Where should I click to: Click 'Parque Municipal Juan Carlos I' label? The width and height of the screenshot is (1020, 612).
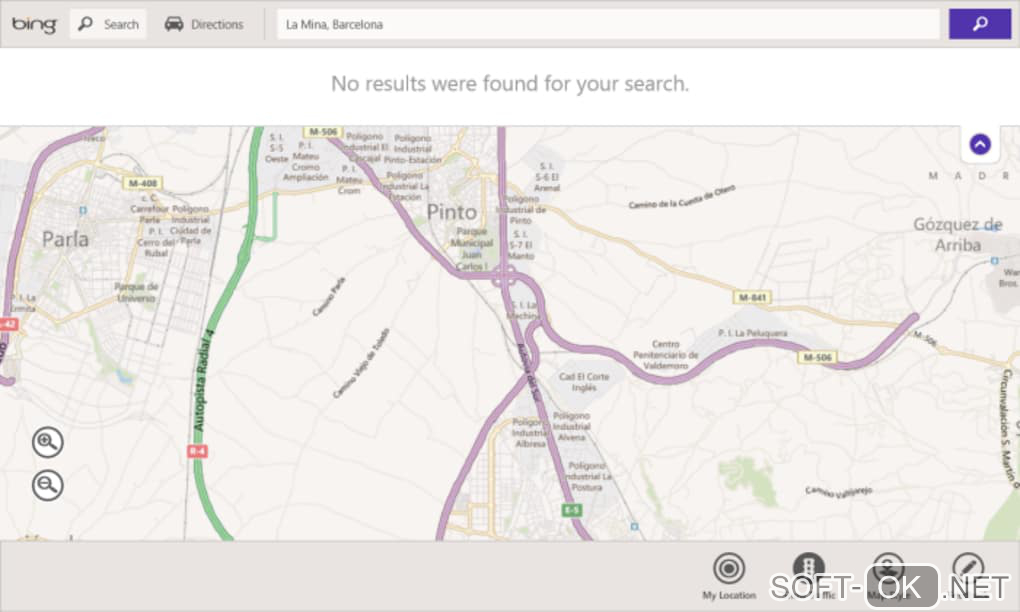point(472,248)
